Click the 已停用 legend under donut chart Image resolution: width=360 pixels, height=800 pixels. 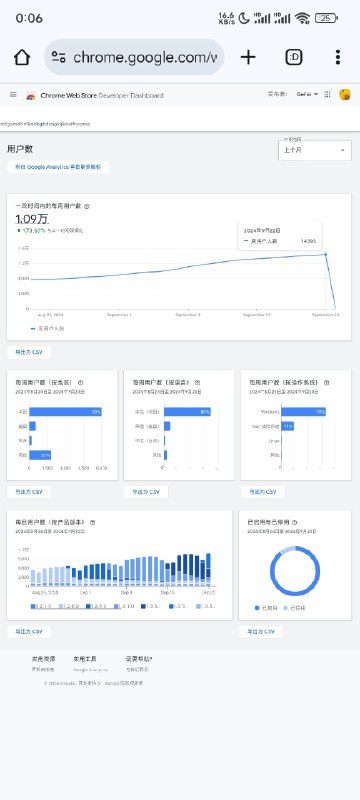click(x=293, y=608)
